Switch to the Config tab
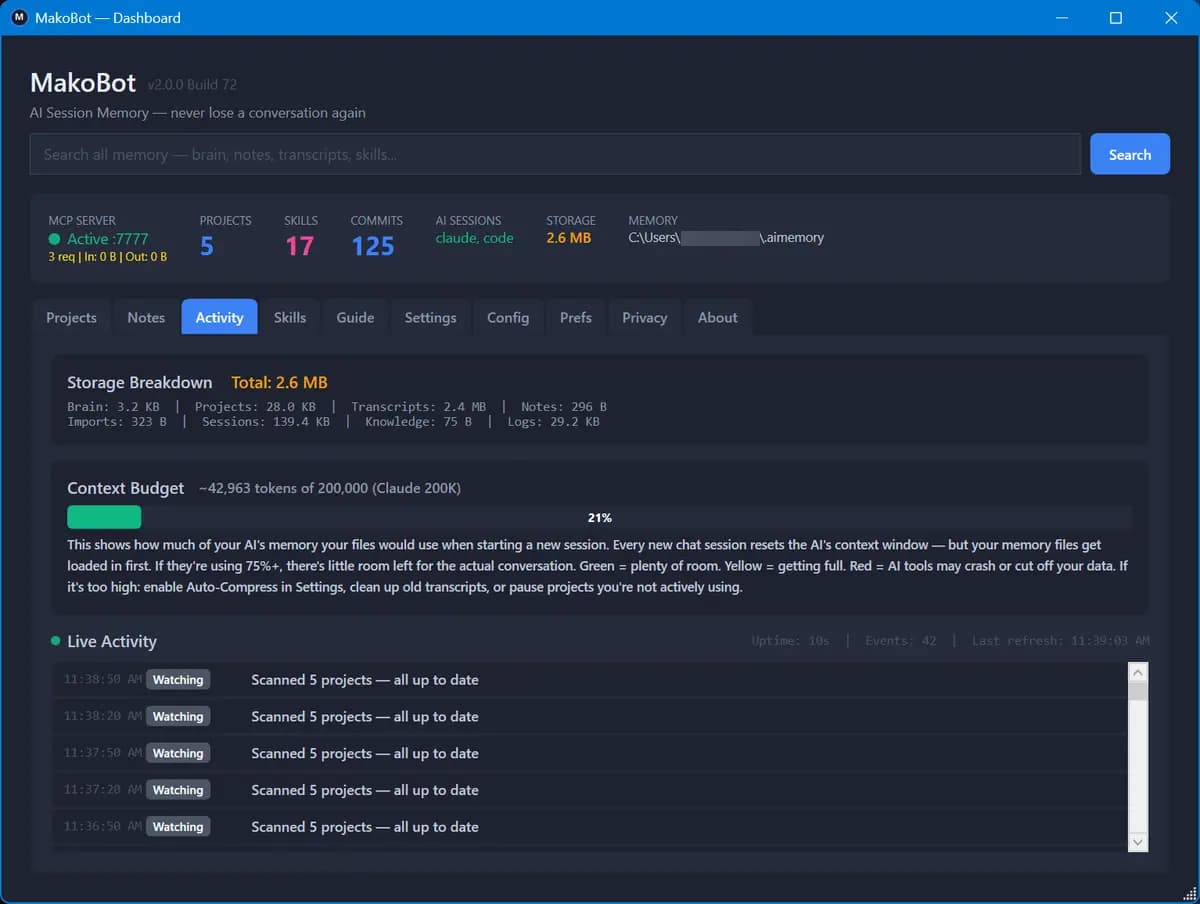The width and height of the screenshot is (1200, 904). click(508, 317)
